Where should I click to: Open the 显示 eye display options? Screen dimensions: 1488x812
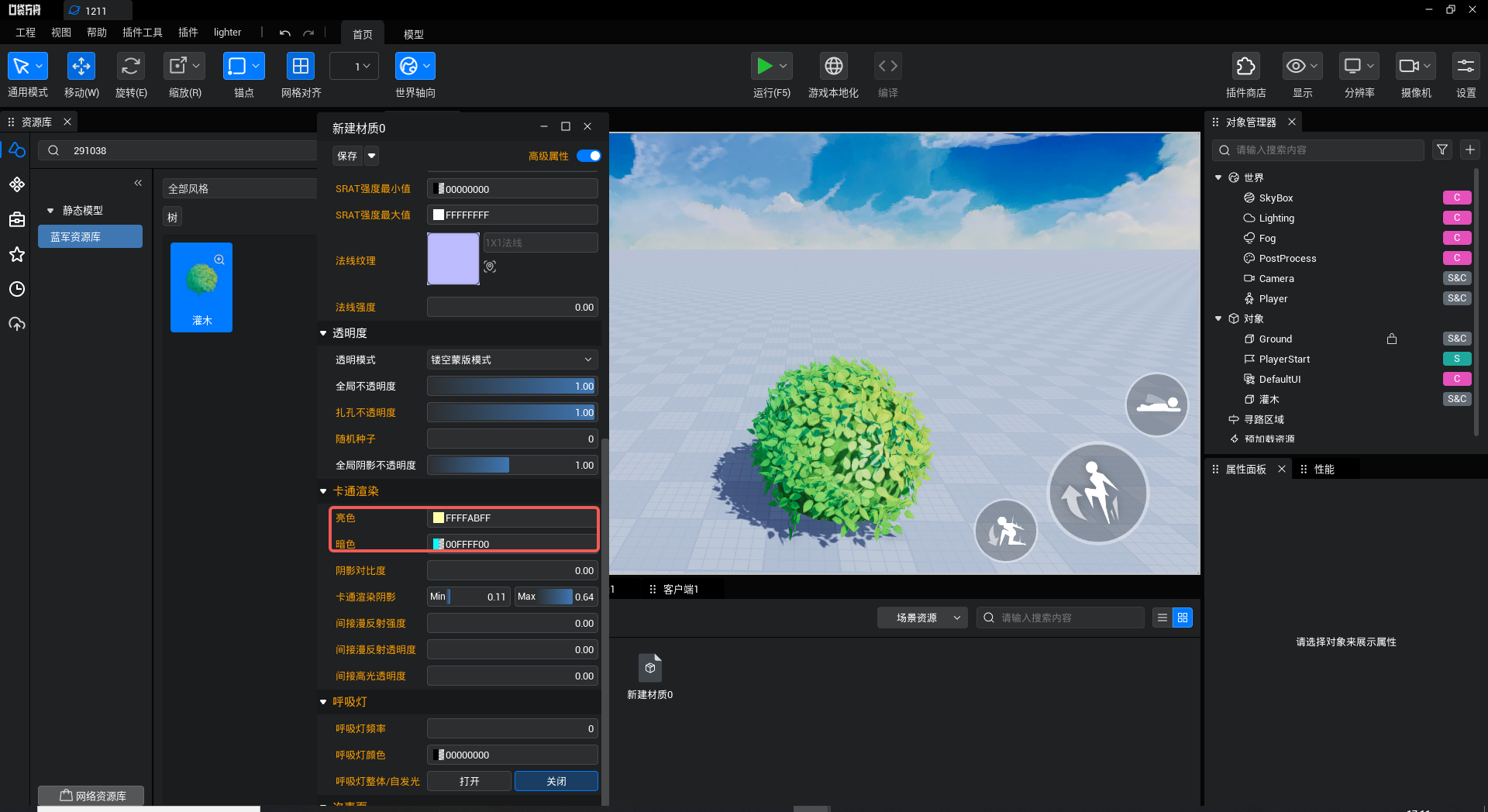coord(1302,67)
